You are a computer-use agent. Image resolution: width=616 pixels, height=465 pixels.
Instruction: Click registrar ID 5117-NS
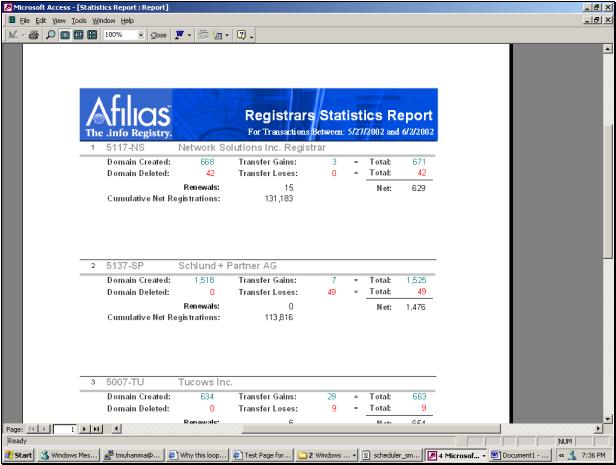pyautogui.click(x=125, y=148)
